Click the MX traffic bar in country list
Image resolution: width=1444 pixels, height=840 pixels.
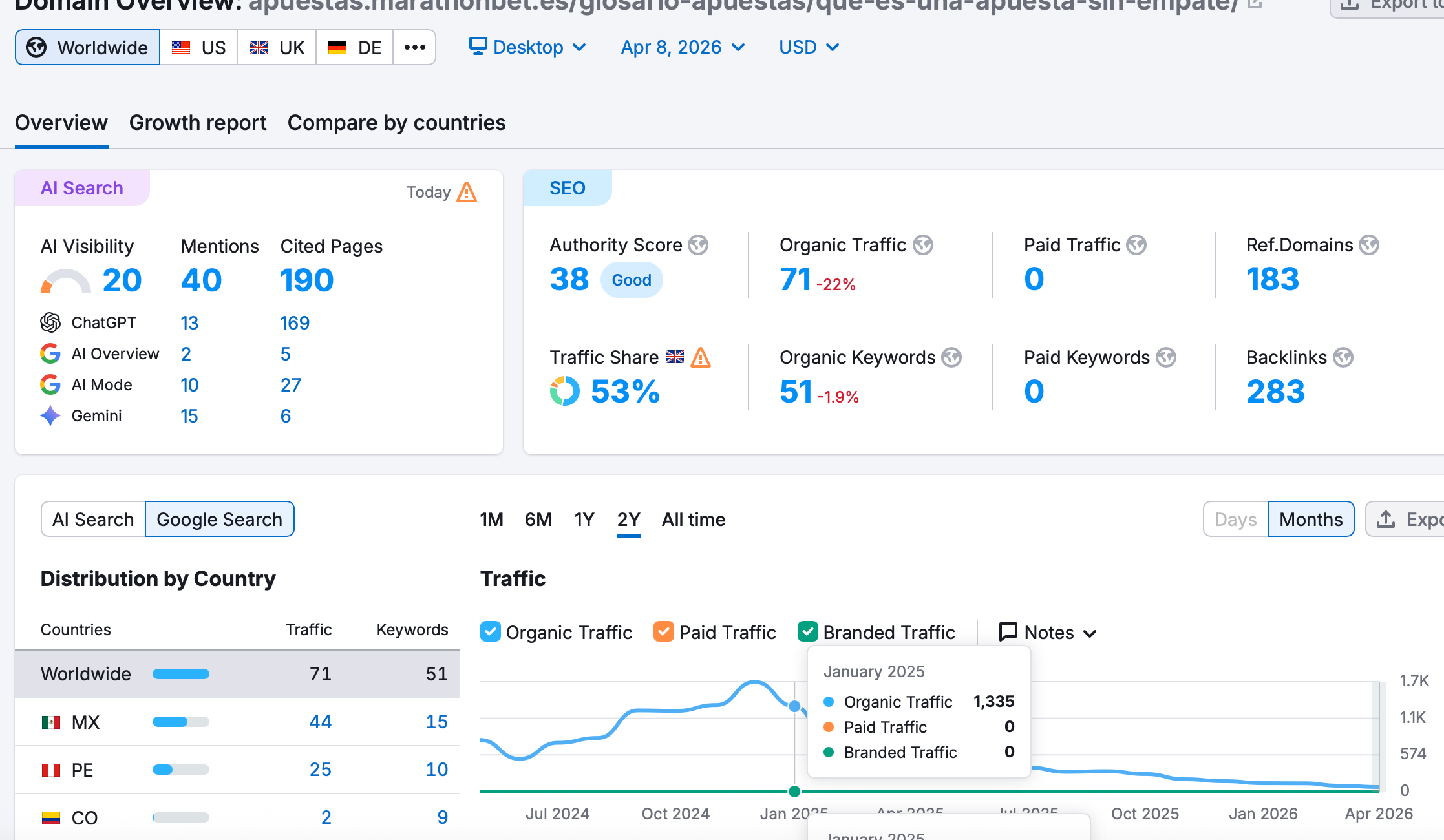click(x=180, y=722)
